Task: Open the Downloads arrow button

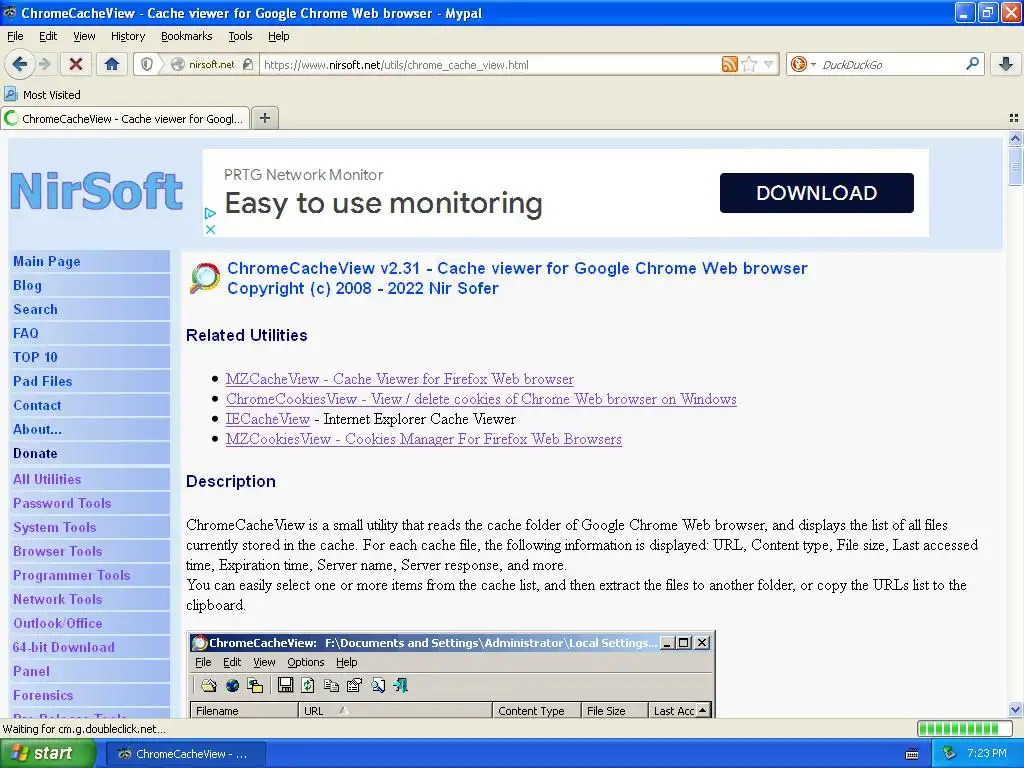Action: 1006,64
